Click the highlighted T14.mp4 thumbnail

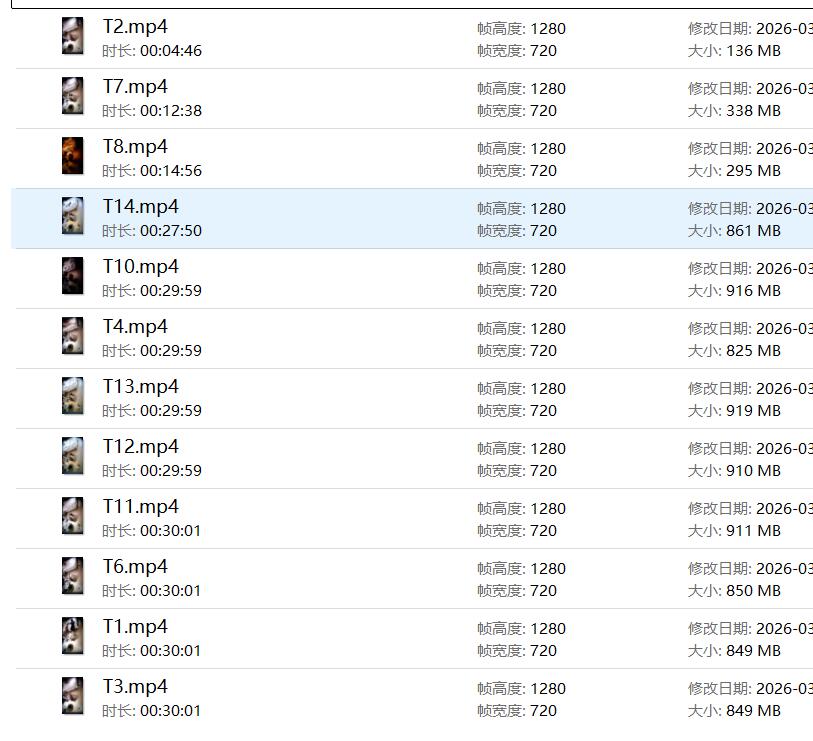point(73,216)
